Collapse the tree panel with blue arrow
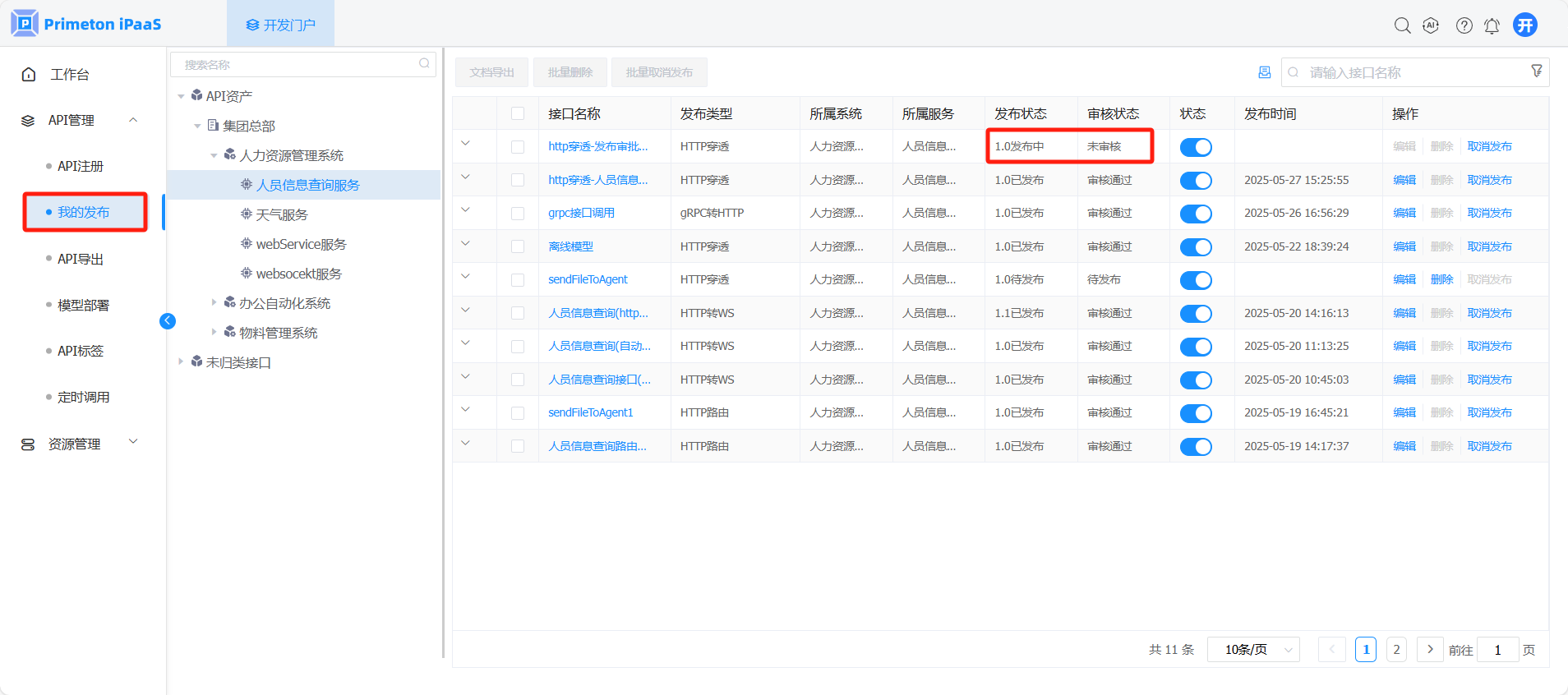 click(168, 321)
